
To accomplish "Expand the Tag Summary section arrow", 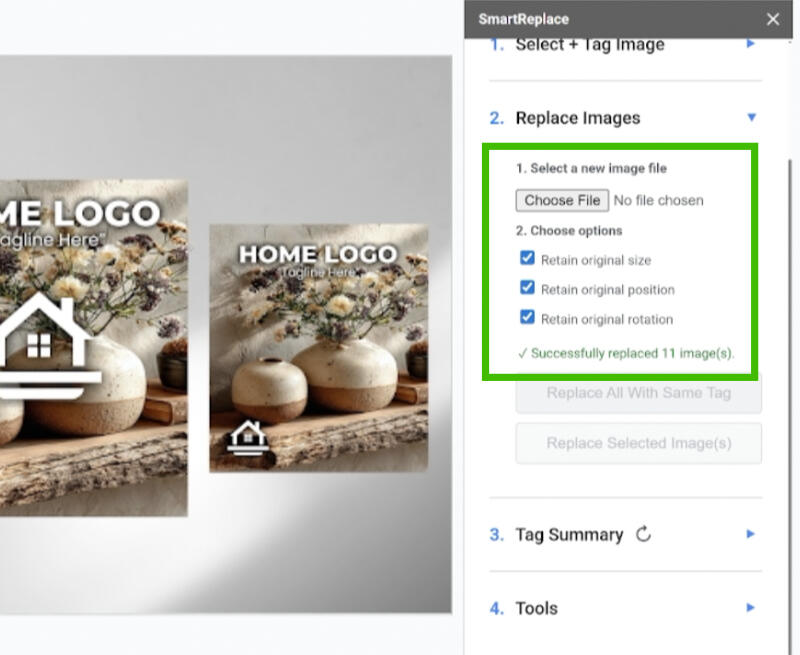I will tap(751, 534).
